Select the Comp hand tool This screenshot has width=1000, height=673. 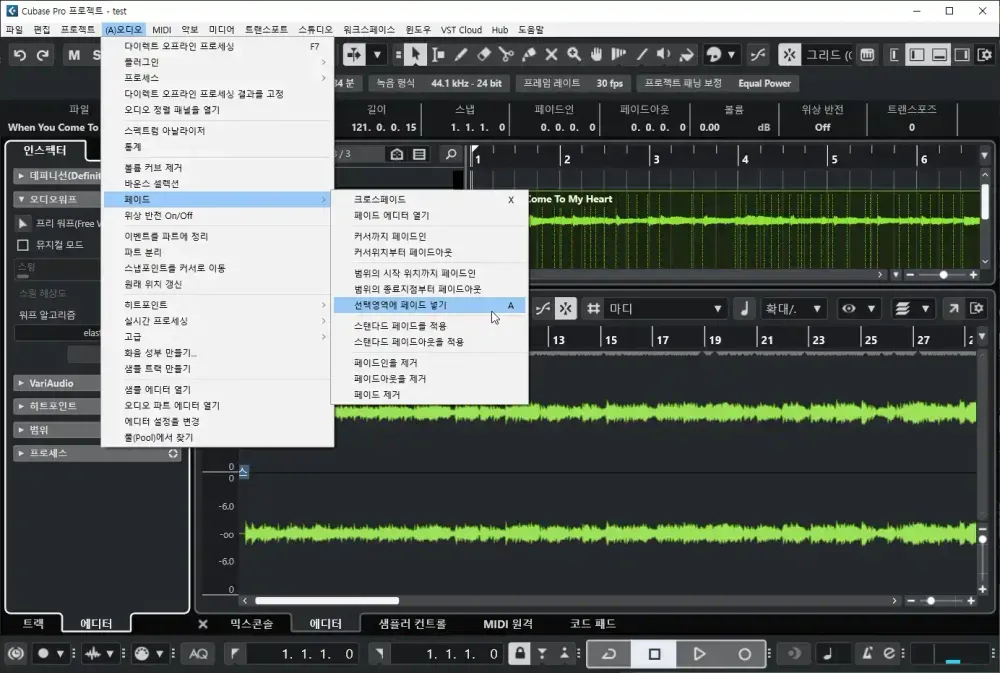point(596,55)
